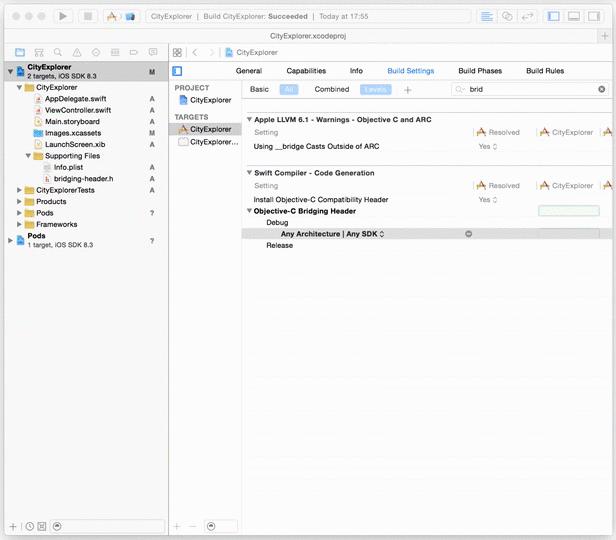The image size is (616, 540).
Task: Remove the Any Architecture conditional setting
Action: [468, 234]
